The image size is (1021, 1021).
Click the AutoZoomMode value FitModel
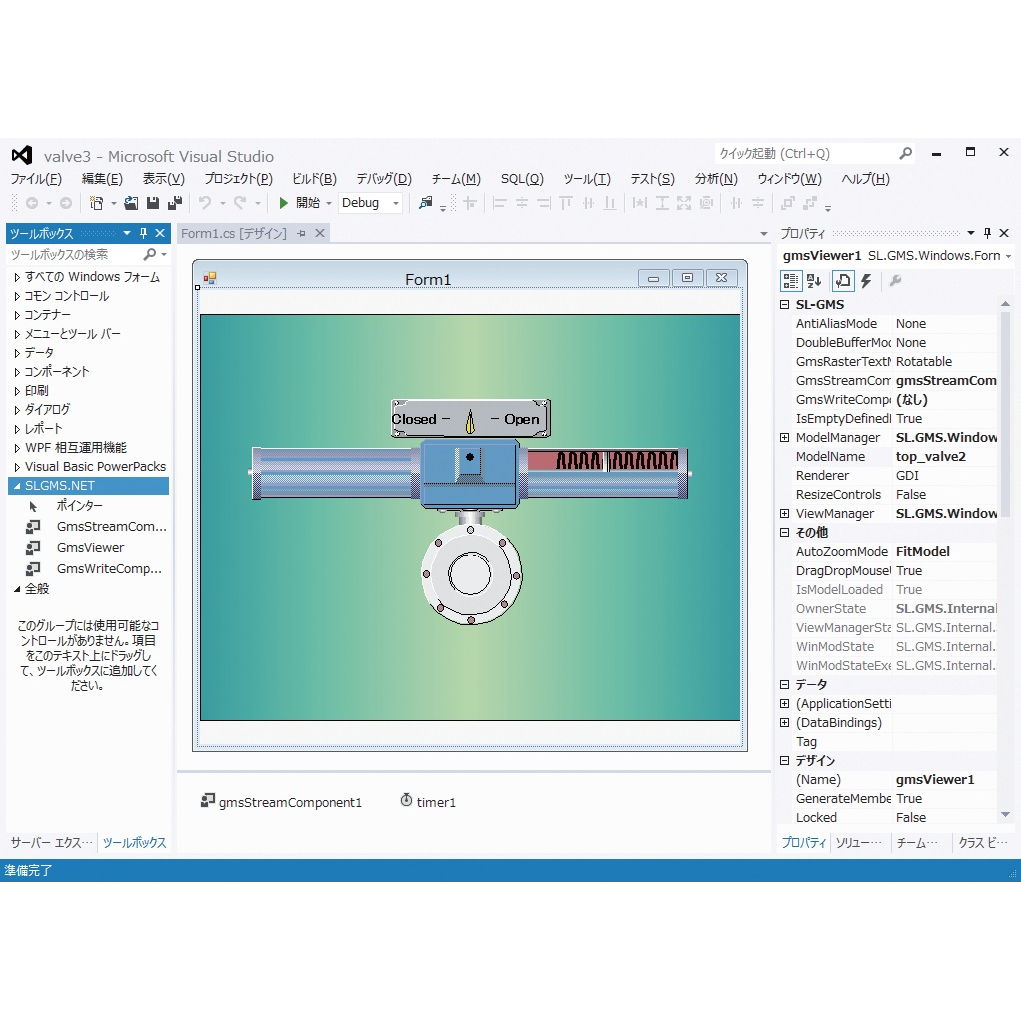pyautogui.click(x=923, y=552)
